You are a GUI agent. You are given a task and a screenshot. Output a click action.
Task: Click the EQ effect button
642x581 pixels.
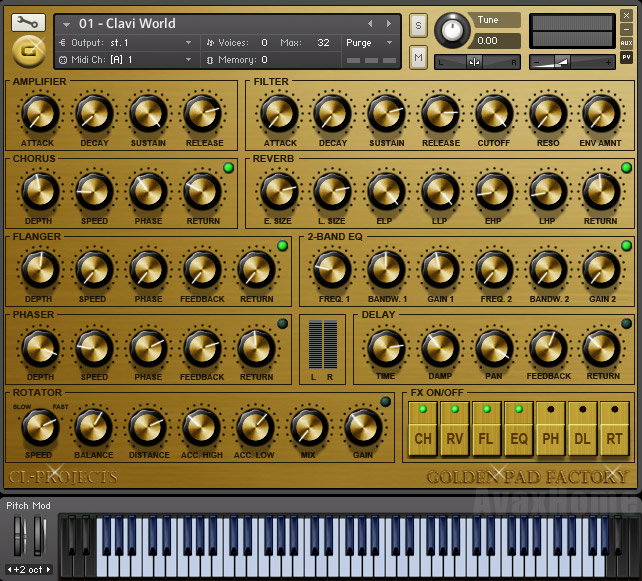coord(519,429)
